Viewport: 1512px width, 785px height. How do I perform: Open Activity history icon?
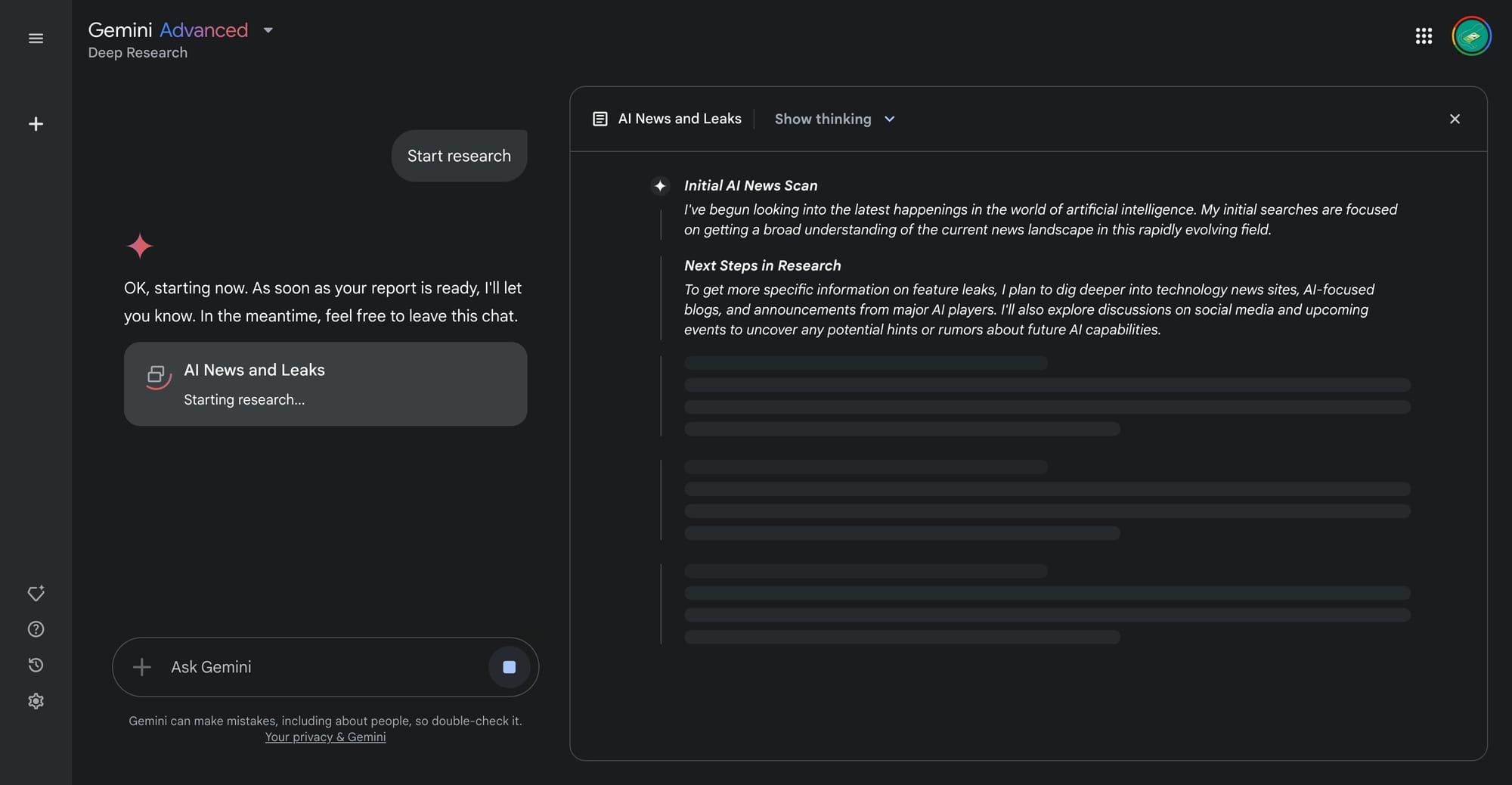pyautogui.click(x=36, y=666)
